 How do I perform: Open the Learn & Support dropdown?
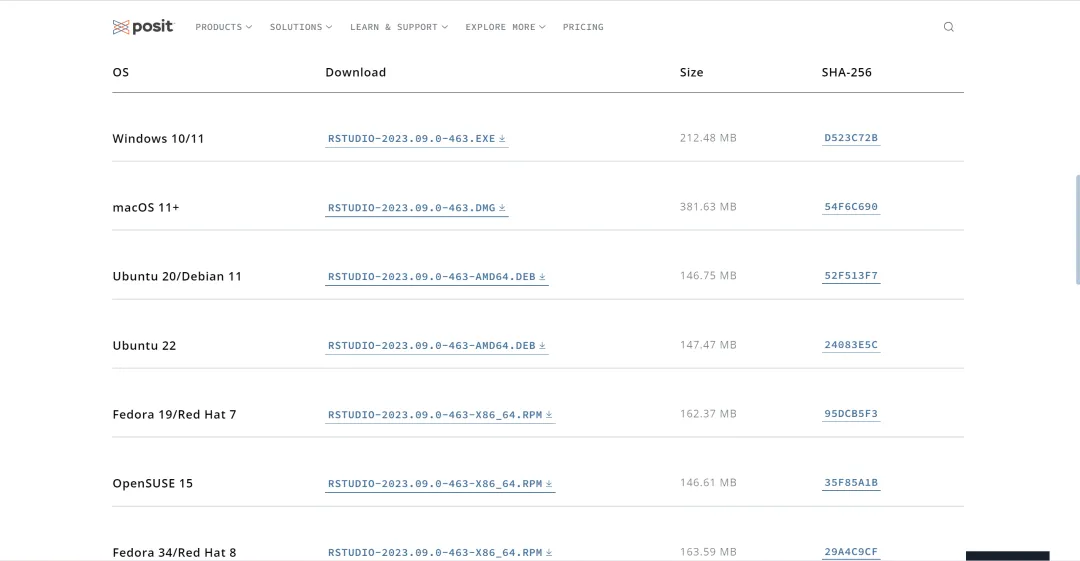(x=399, y=27)
